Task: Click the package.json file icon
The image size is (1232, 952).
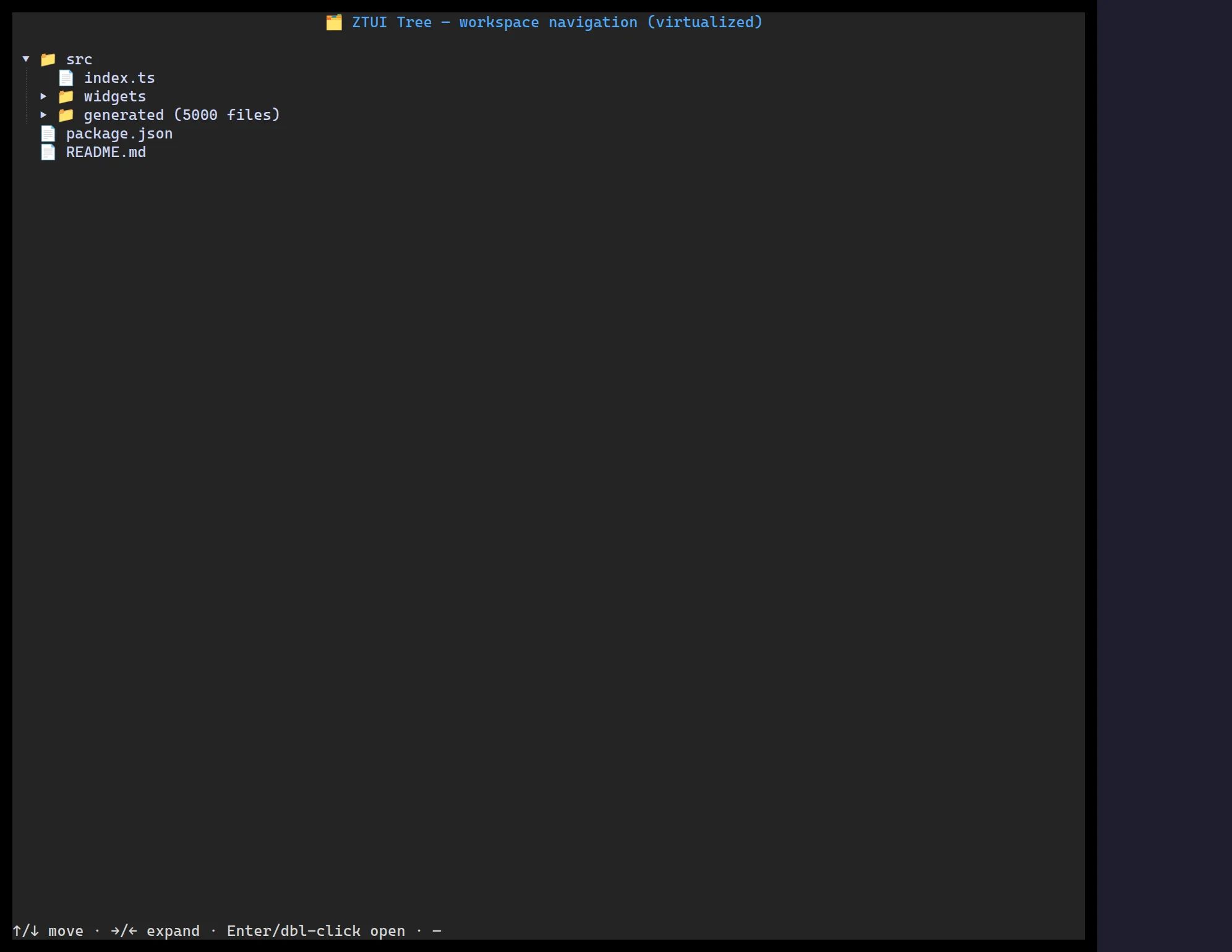Action: 48,134
